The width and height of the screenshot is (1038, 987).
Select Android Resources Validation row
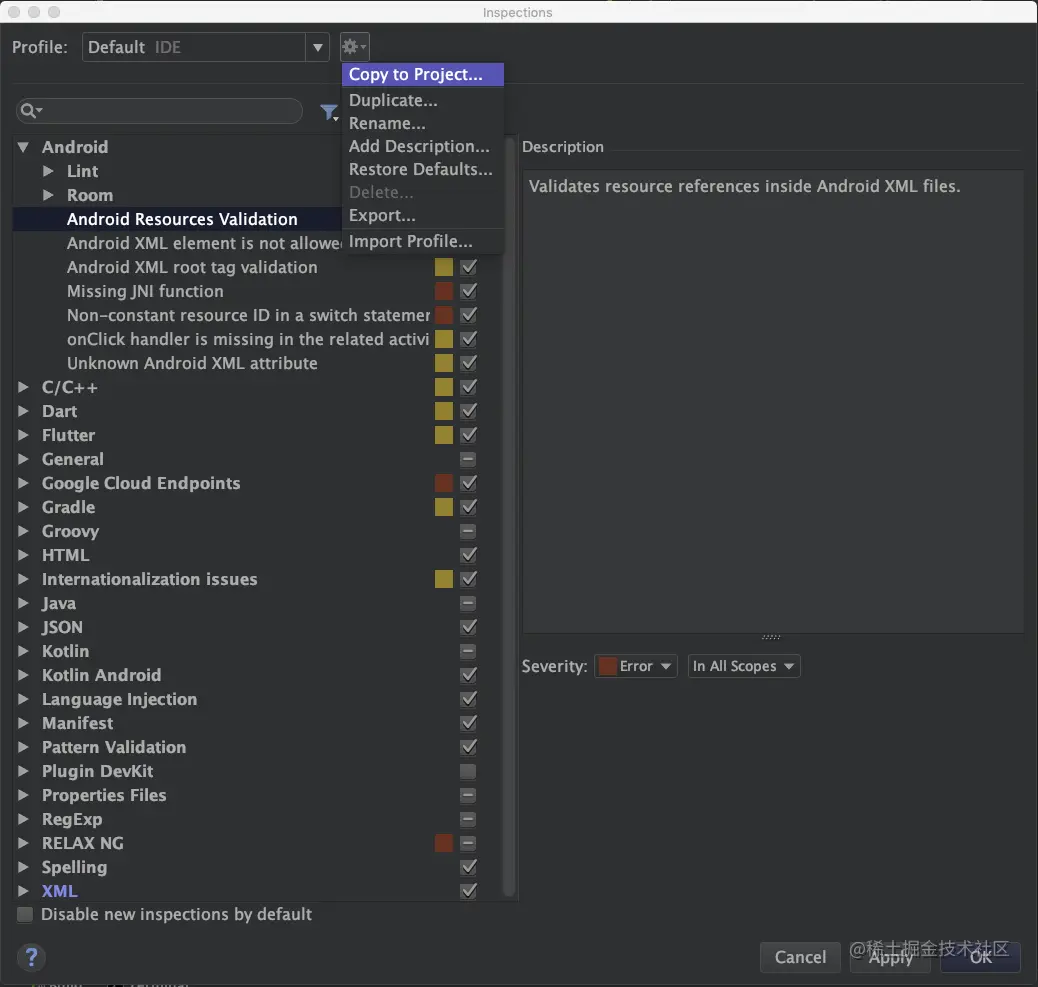click(177, 219)
